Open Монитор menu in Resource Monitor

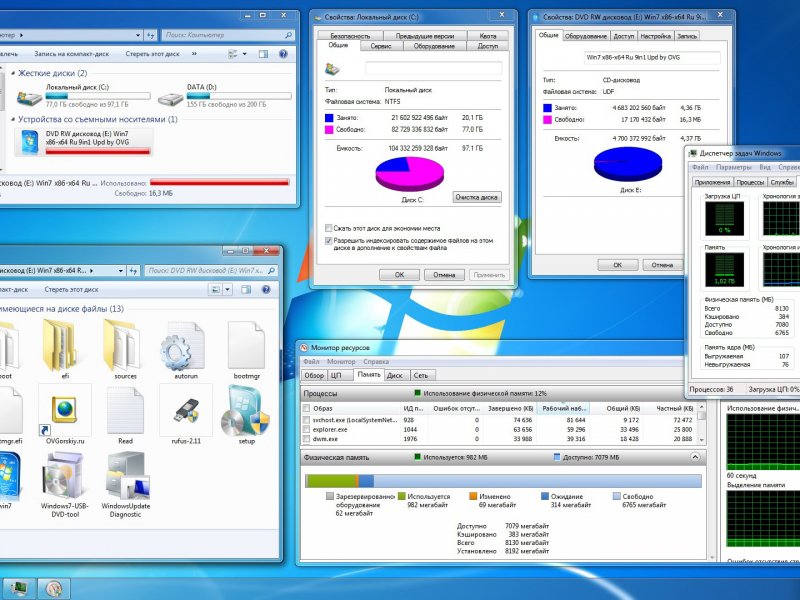click(341, 361)
